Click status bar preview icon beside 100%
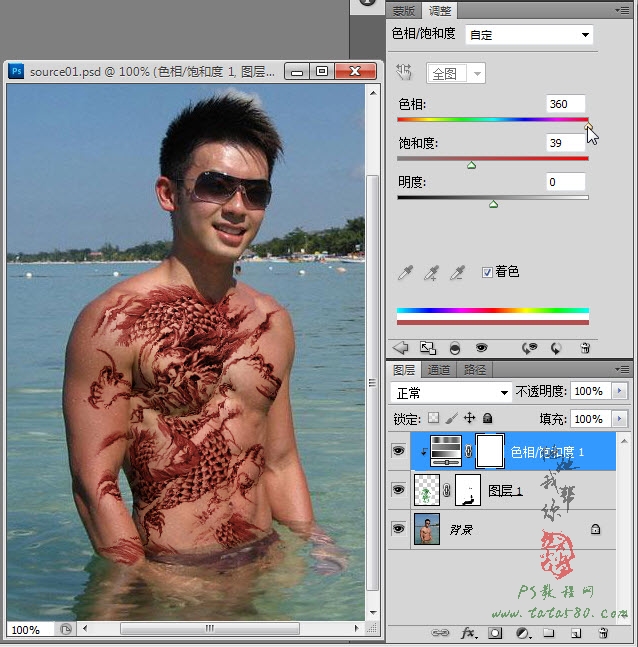 (66, 629)
